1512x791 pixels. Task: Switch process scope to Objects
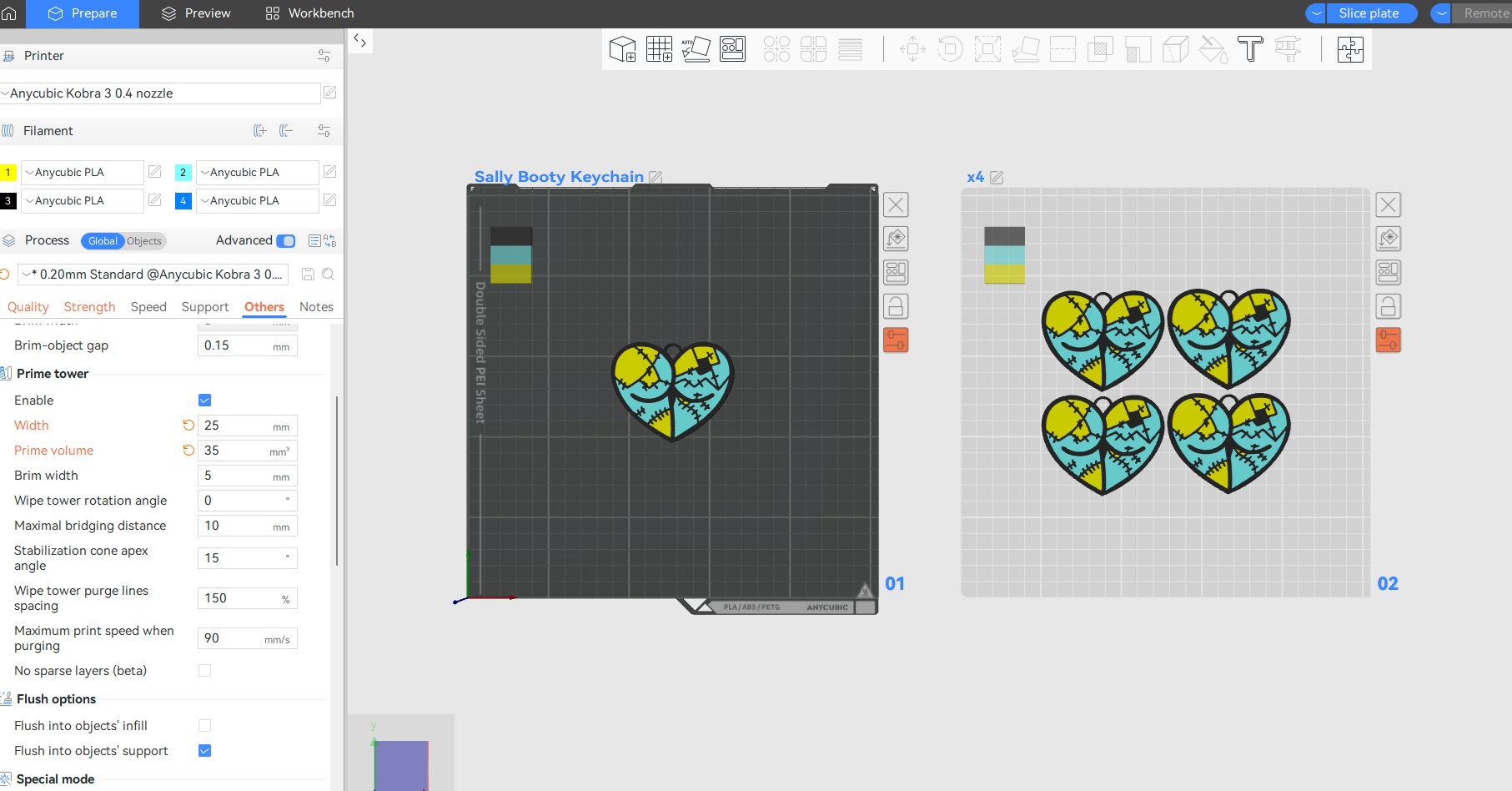(144, 241)
